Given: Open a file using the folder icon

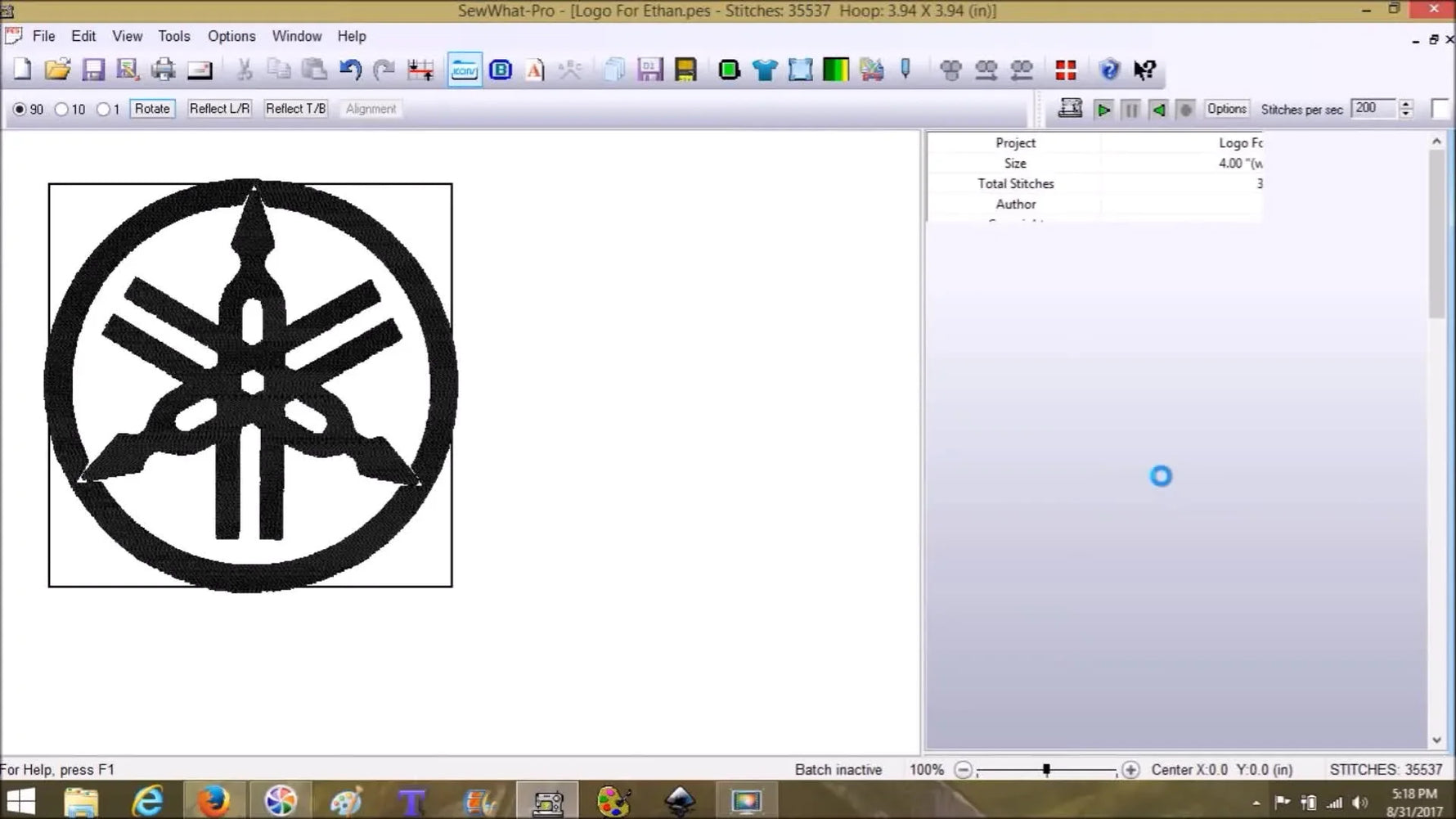Looking at the screenshot, I should (57, 70).
